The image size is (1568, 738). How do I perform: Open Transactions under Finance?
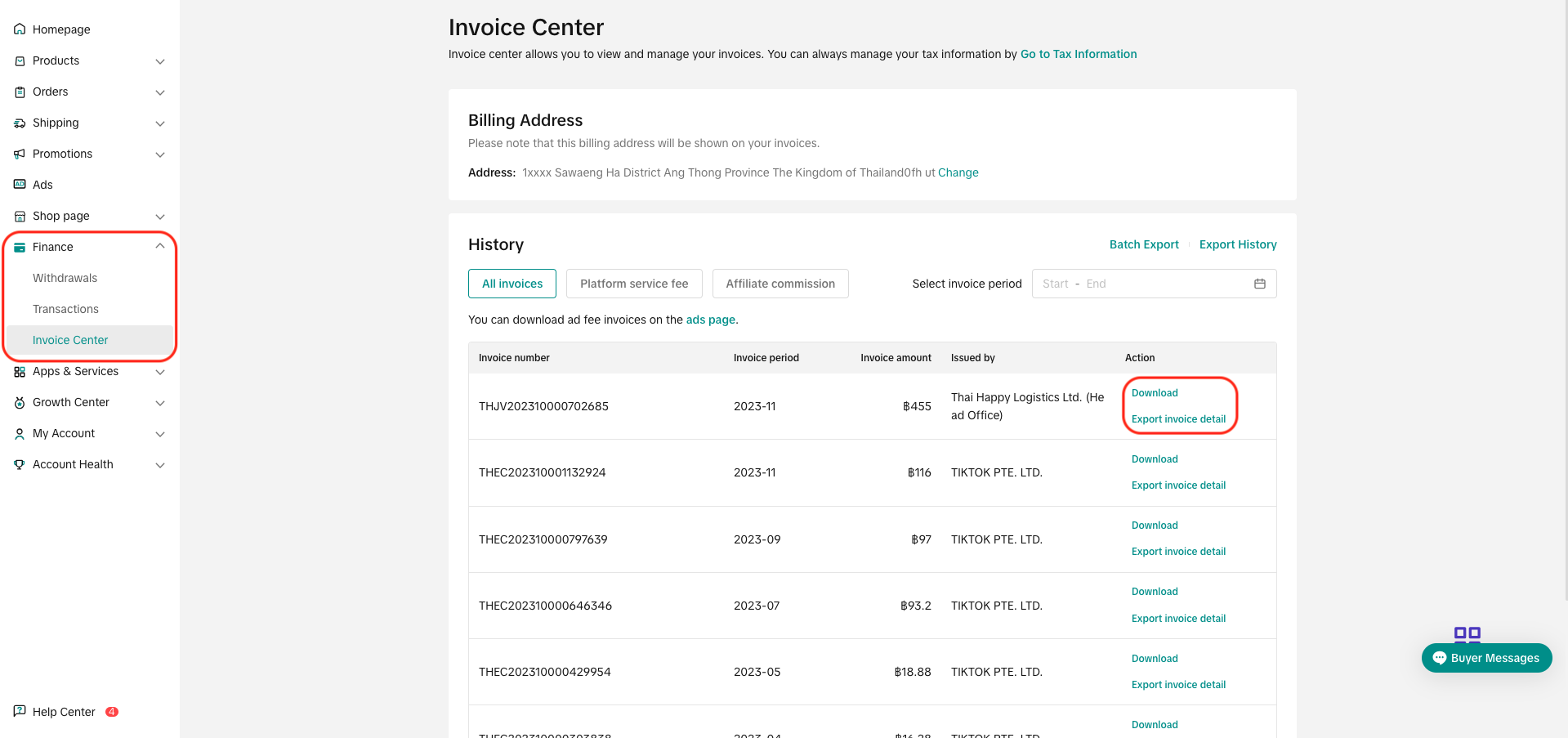coord(65,309)
